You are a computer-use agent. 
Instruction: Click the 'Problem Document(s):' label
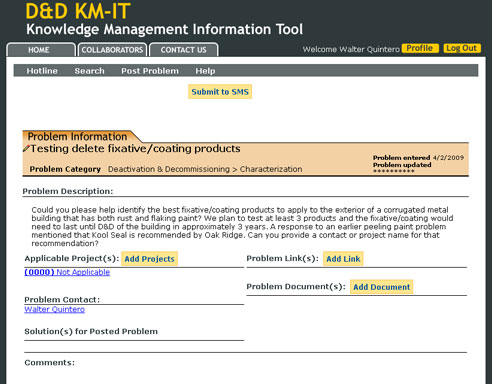pyautogui.click(x=296, y=286)
